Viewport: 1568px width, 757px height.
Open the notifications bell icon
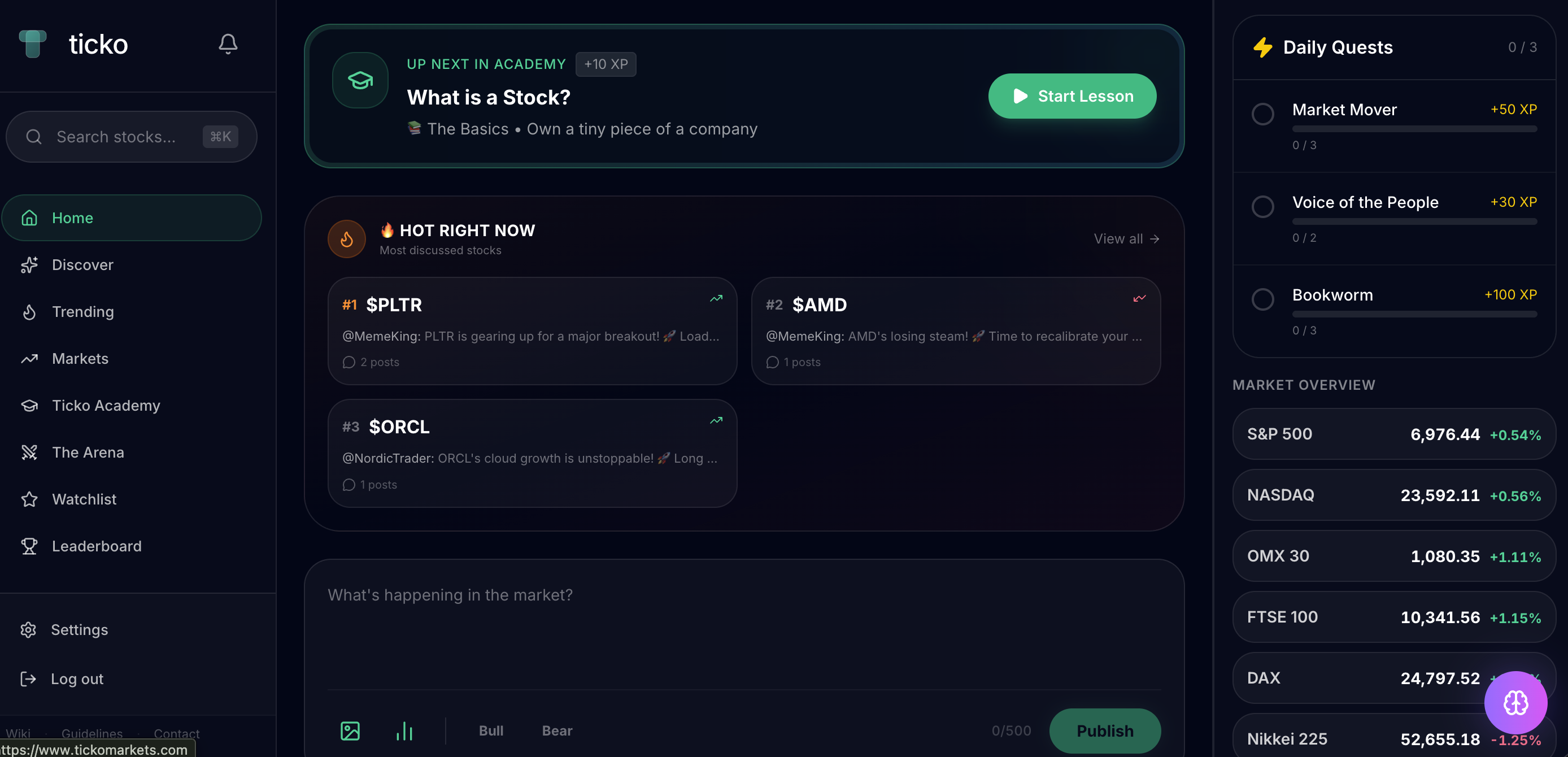click(228, 44)
